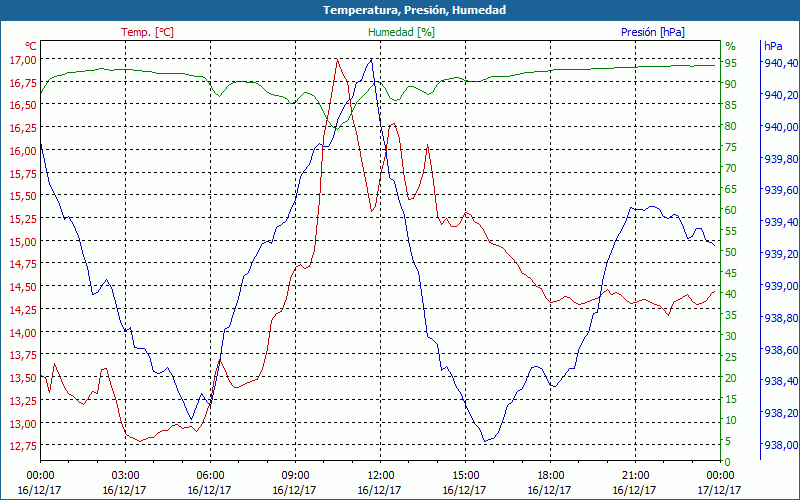Click the '15:00' time axis label

(465, 476)
